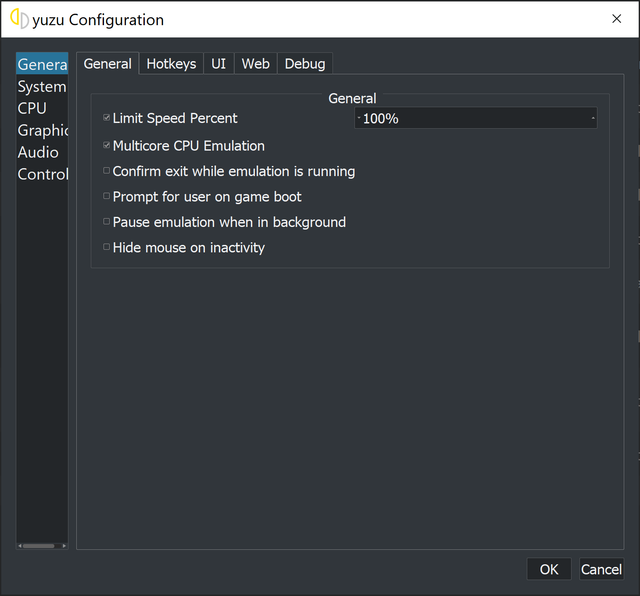Select the General tab
Screen dimensions: 640x596
coord(108,64)
